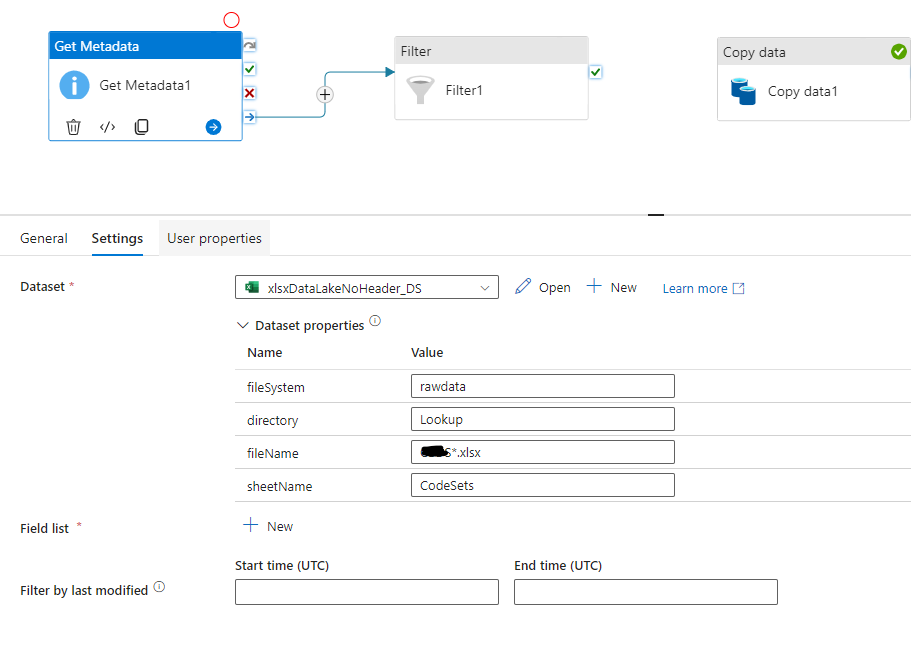The image size is (911, 661).
Task: Click the Start time UTC input field
Action: (366, 591)
